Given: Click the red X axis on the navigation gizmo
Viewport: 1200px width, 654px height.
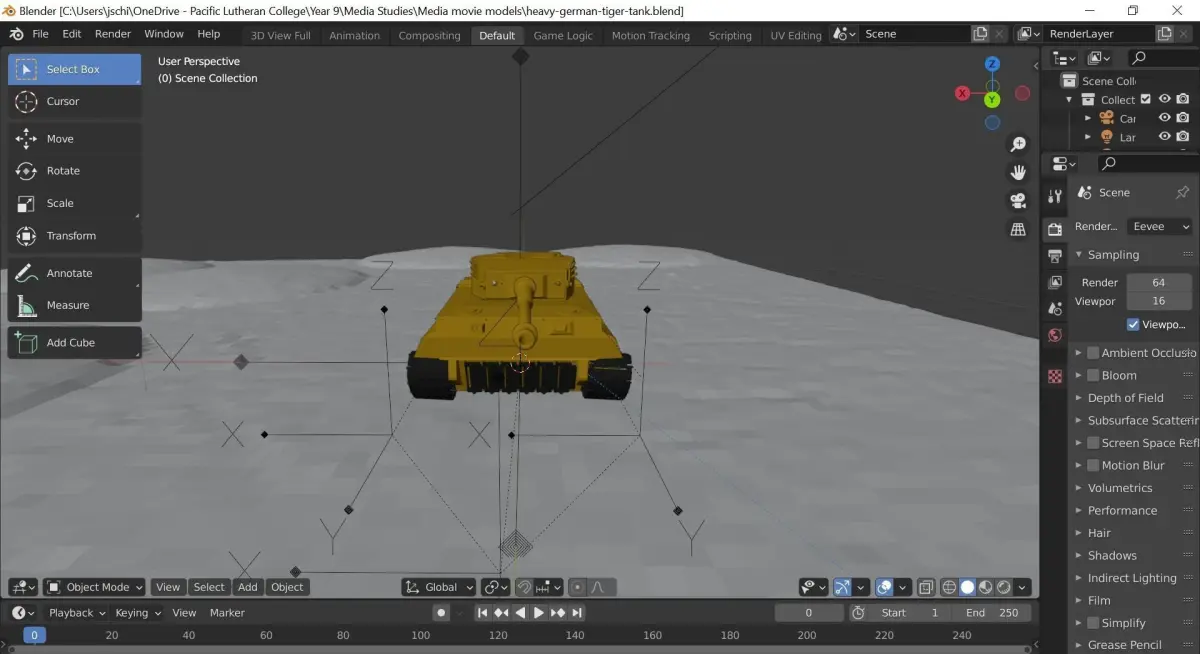Looking at the screenshot, I should tap(962, 93).
